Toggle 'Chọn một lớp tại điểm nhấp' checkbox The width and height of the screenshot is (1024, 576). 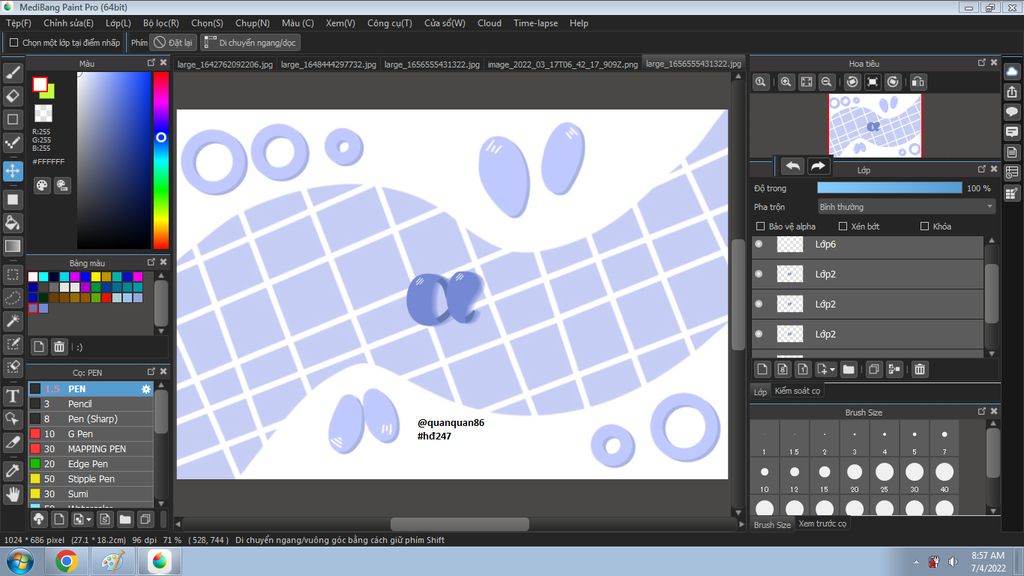click(14, 42)
